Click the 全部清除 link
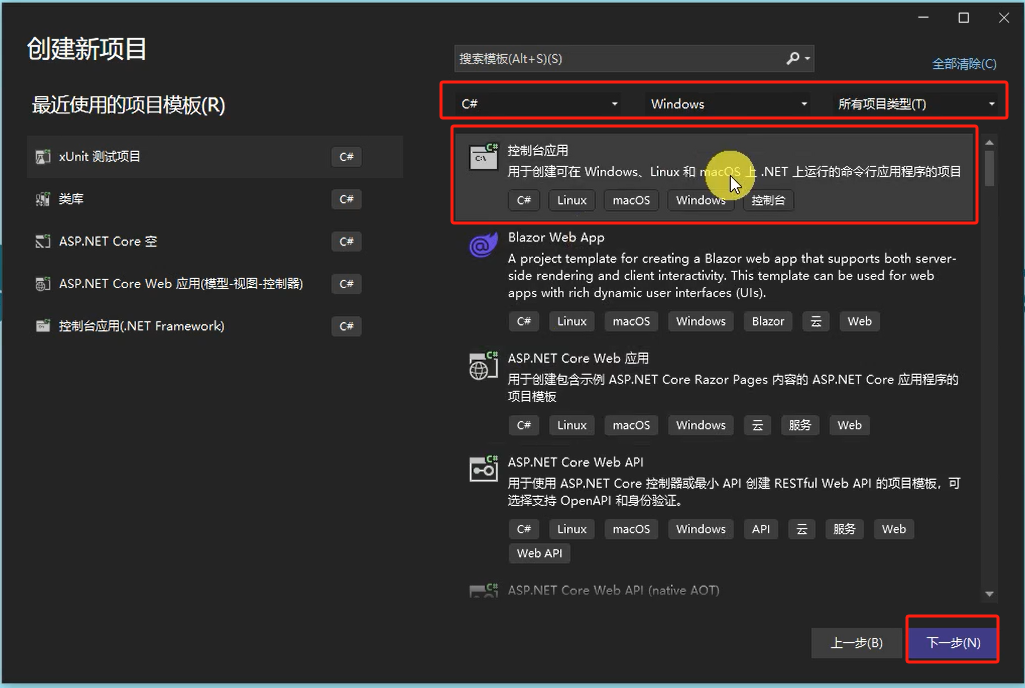Viewport: 1025px width, 688px height. click(964, 63)
